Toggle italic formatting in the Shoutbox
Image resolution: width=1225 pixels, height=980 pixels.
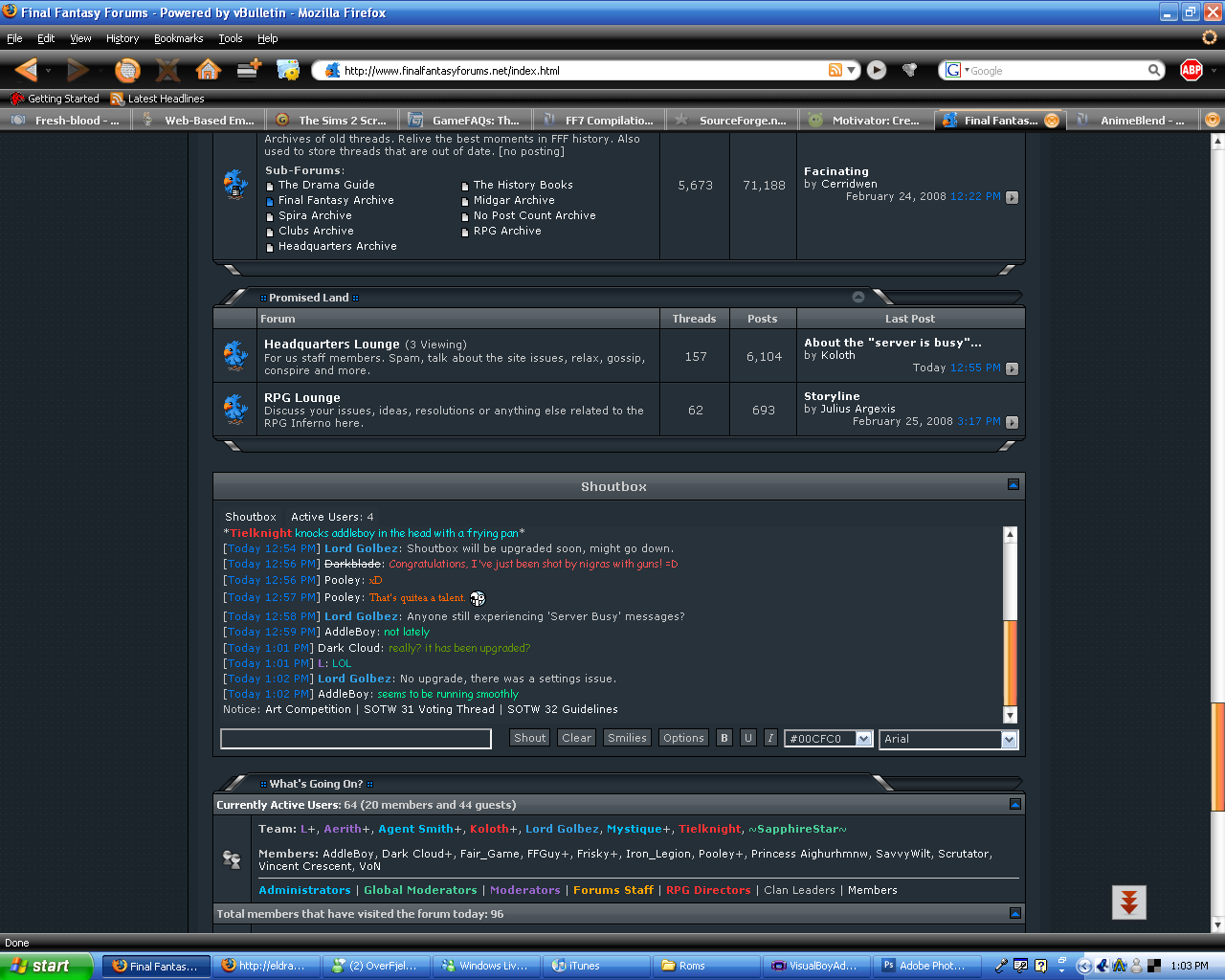[x=770, y=738]
